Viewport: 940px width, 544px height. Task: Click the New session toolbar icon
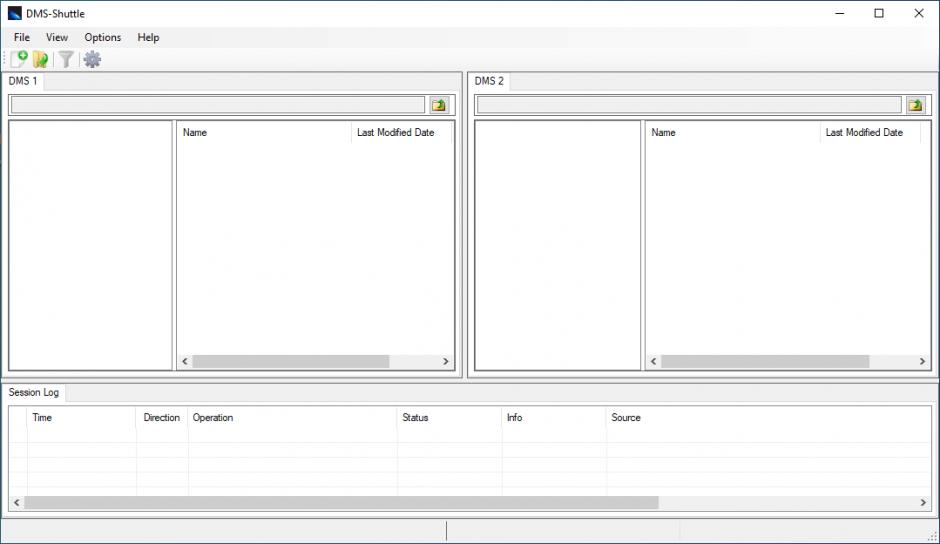[19, 60]
